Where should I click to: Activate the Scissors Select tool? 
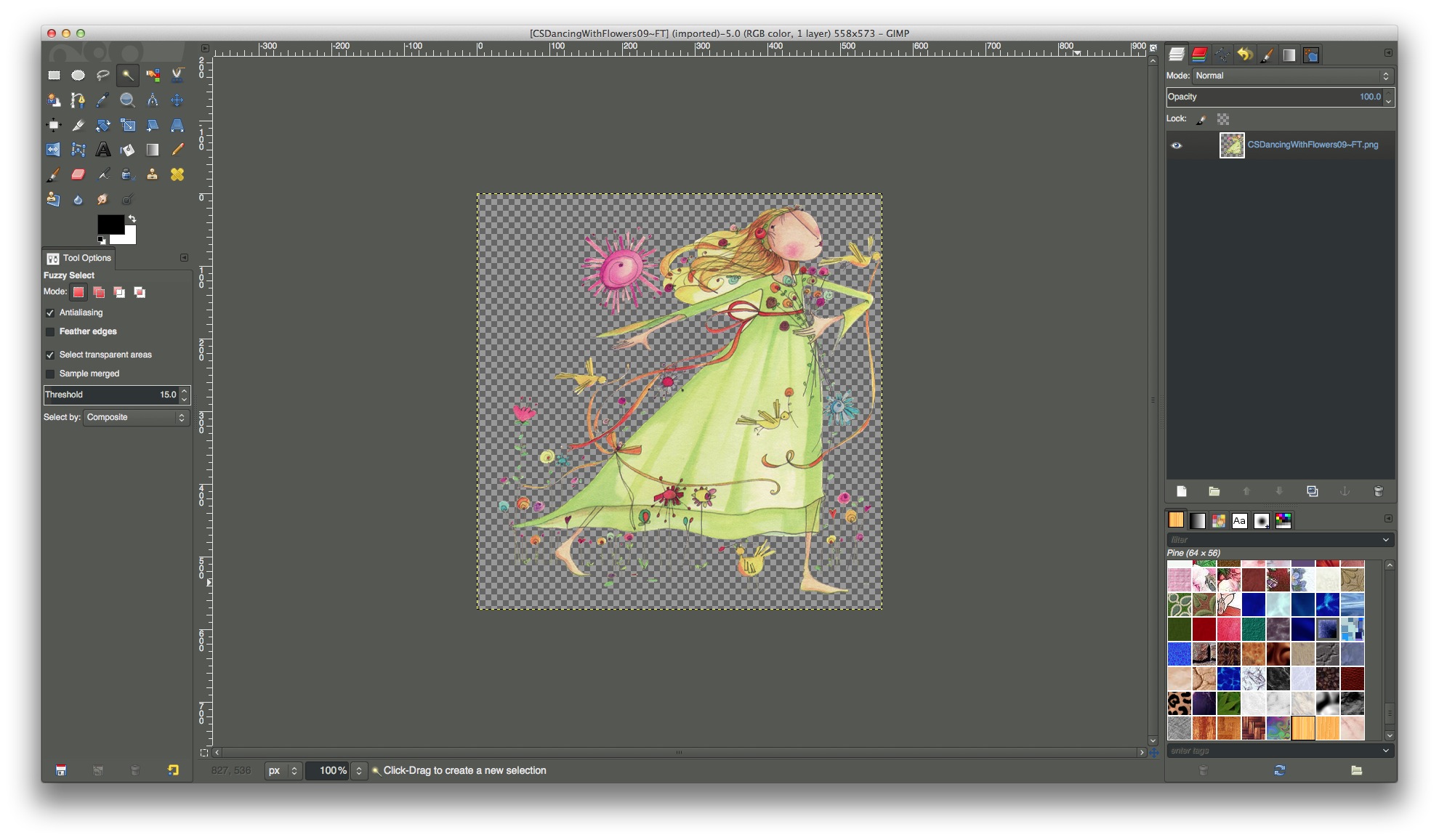177,75
